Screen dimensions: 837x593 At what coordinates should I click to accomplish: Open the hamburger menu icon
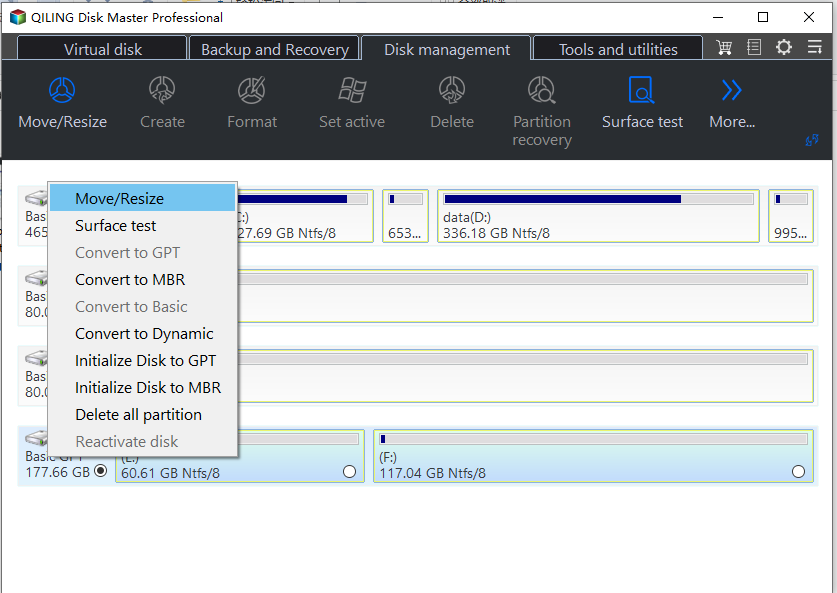tap(815, 48)
